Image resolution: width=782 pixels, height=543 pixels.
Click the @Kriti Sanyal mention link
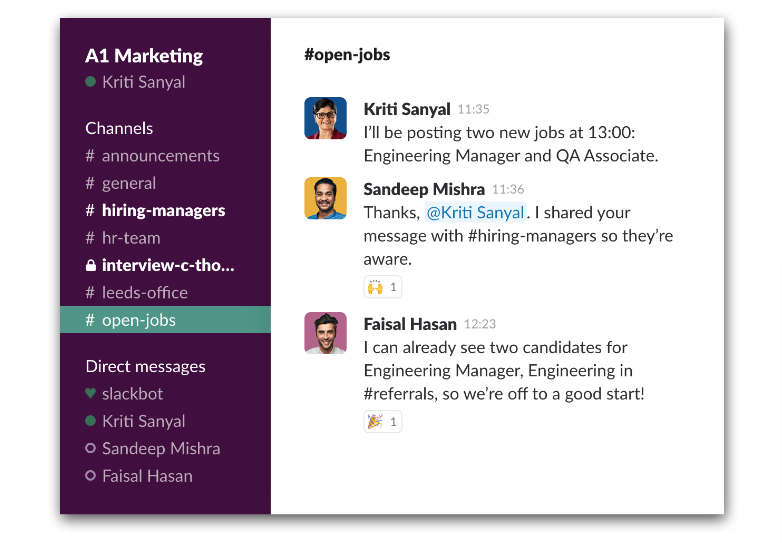[475, 212]
